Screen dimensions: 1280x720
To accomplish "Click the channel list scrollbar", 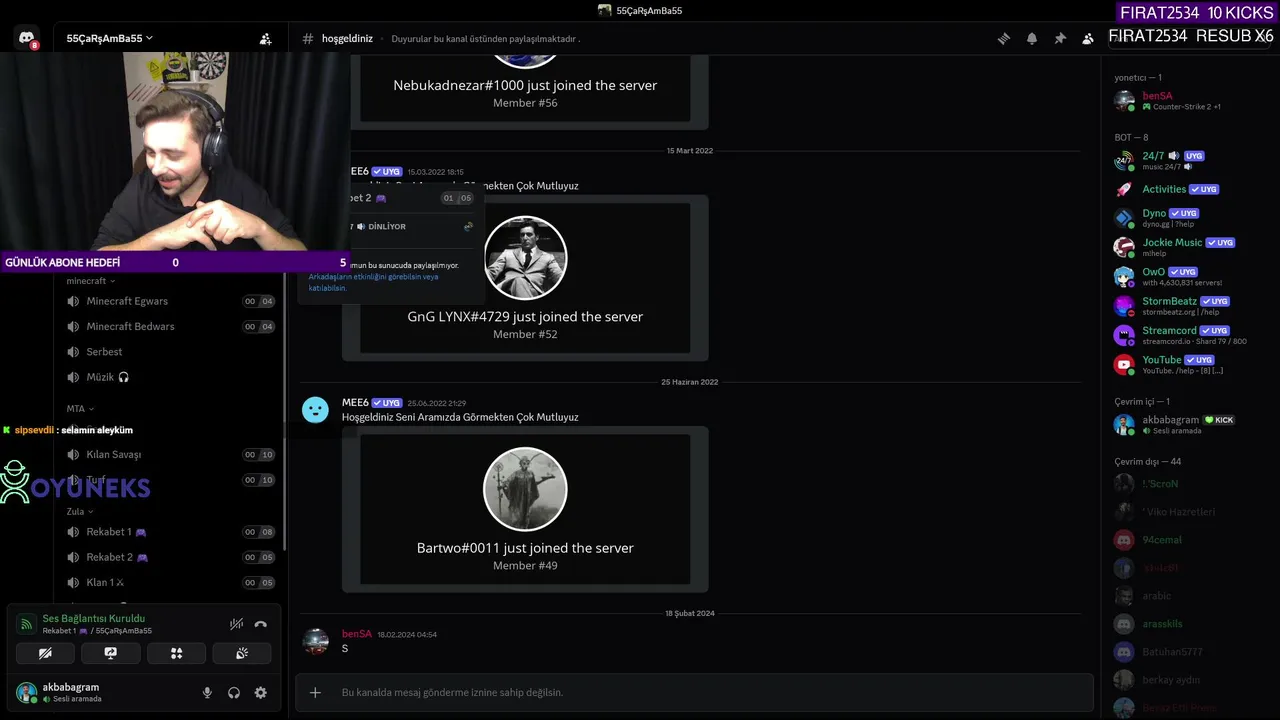I will click(286, 410).
